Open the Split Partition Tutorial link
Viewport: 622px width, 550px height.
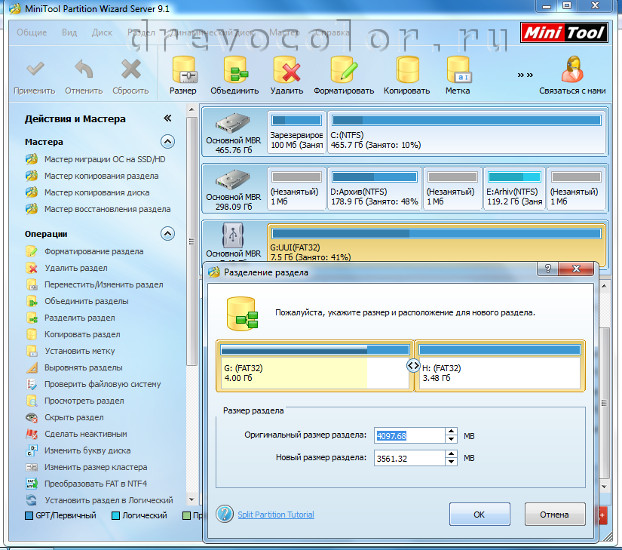click(276, 515)
